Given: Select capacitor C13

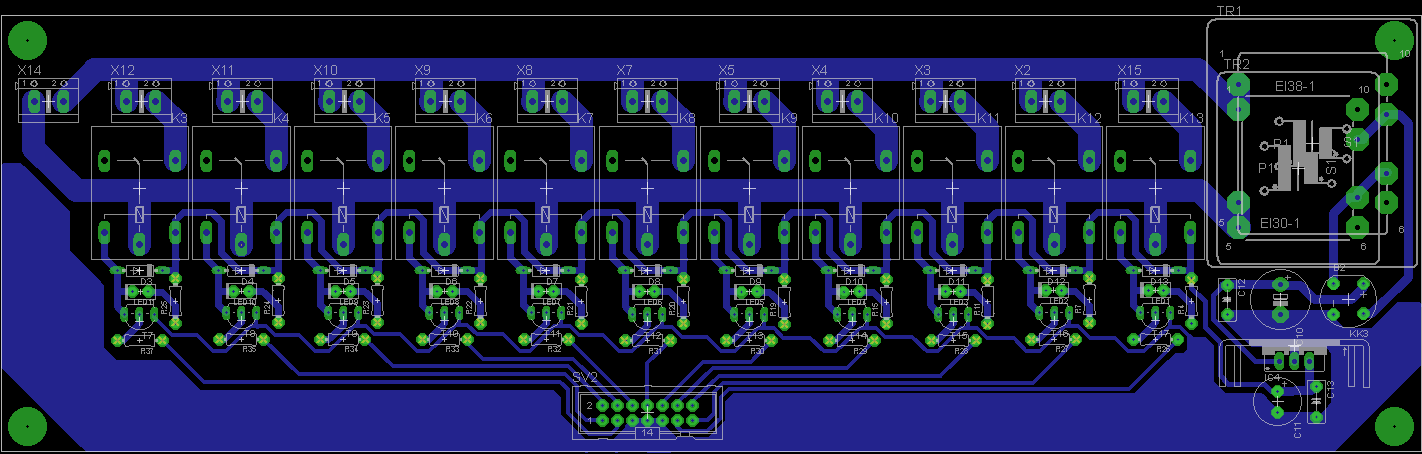Looking at the screenshot, I should pos(1317,400).
